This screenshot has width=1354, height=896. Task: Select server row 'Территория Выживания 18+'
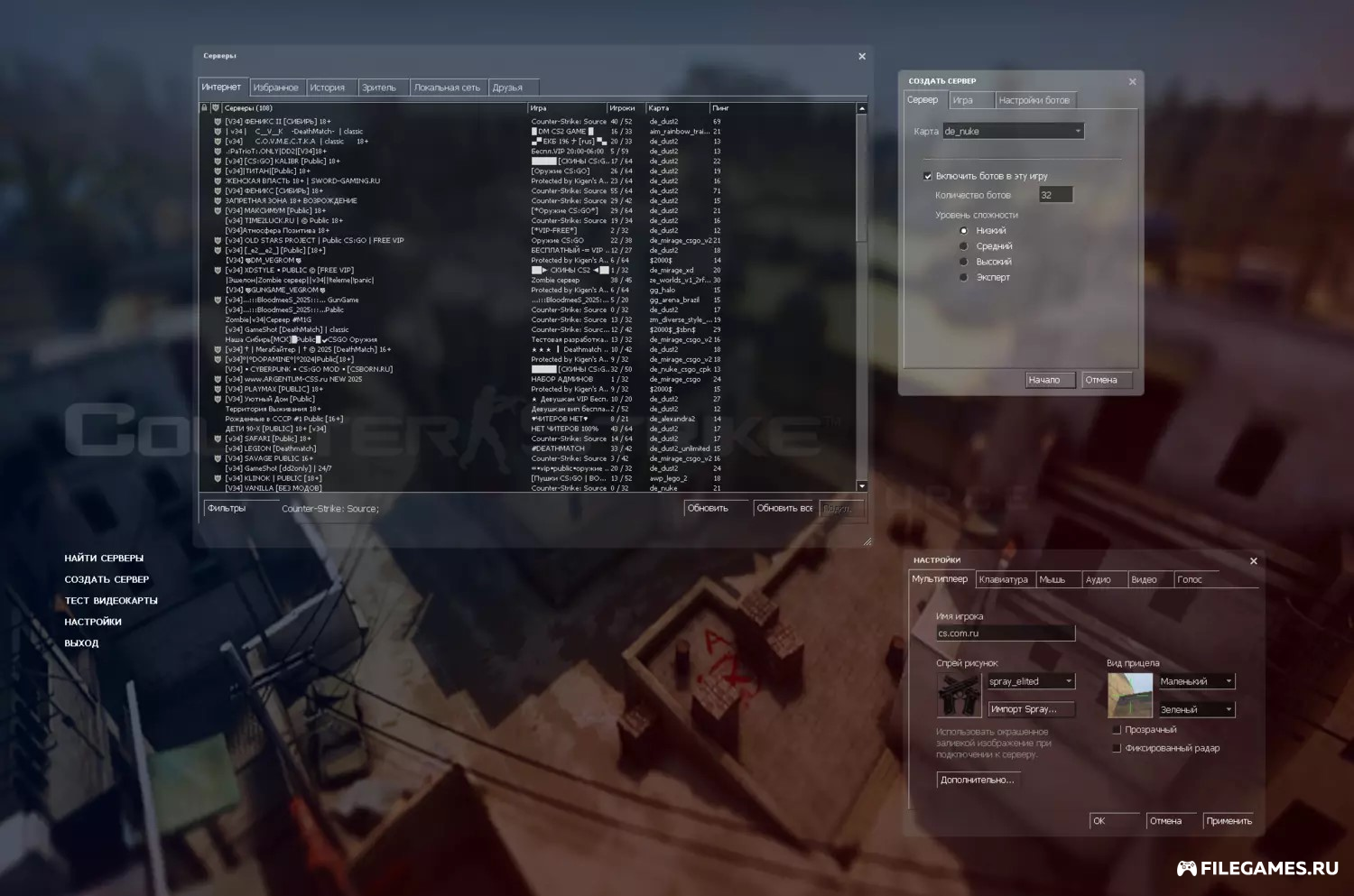point(527,409)
